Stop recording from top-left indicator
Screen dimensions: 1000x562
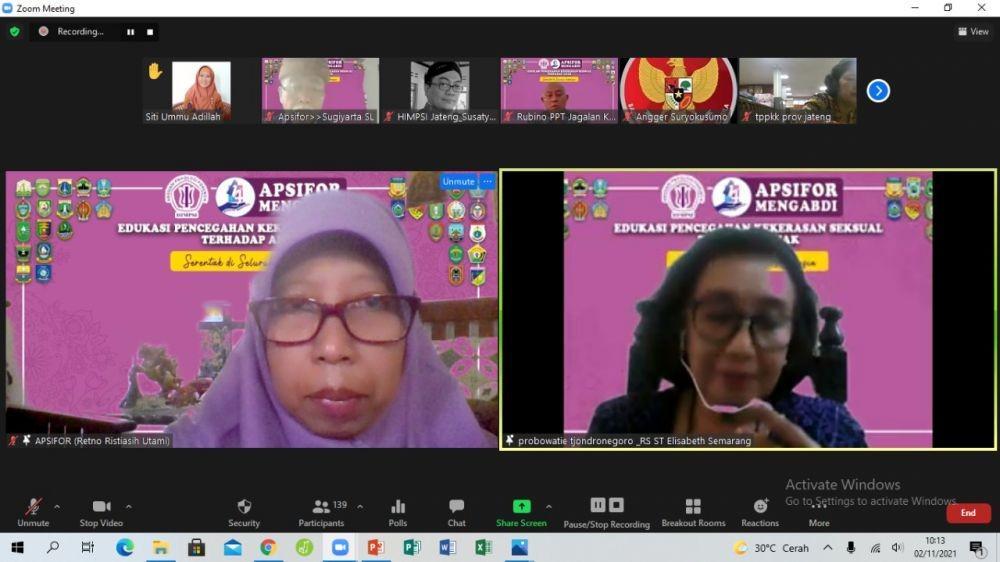tap(150, 32)
